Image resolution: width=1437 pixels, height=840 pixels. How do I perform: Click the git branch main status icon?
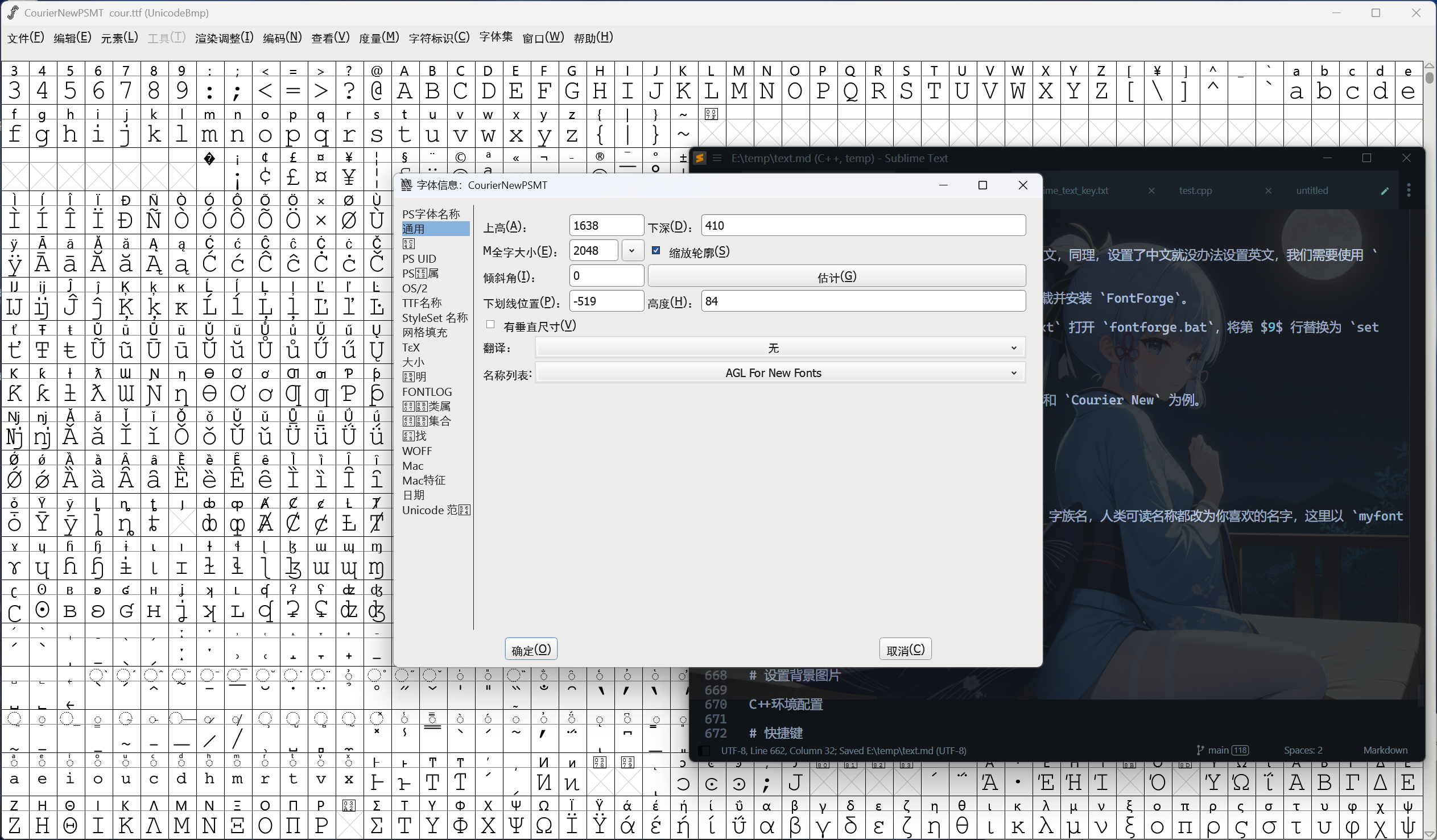1200,750
